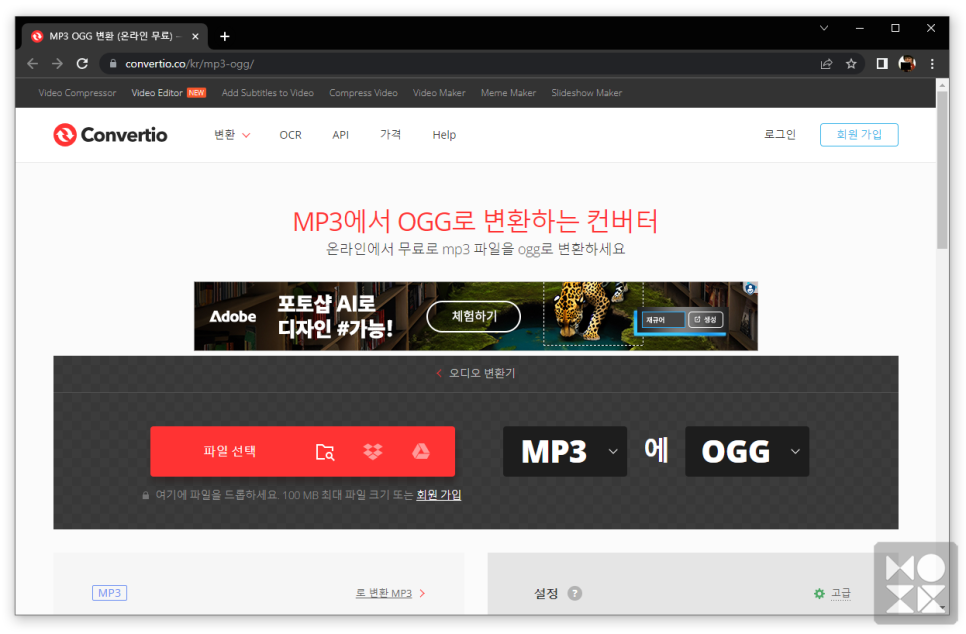966x634 pixels.
Task: Click the 고급 settings link
Action: click(841, 593)
